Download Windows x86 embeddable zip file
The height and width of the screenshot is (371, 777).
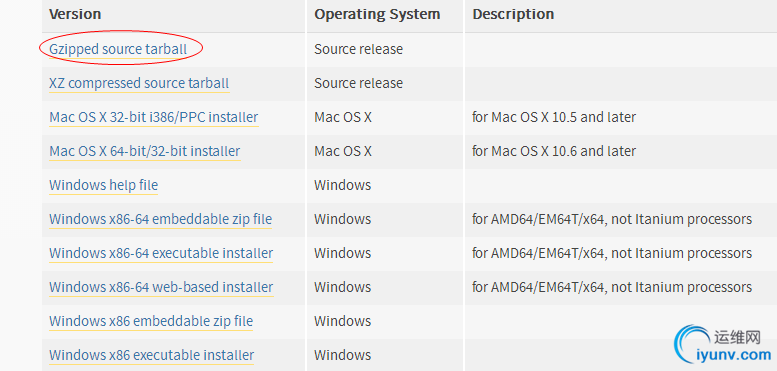pos(151,321)
